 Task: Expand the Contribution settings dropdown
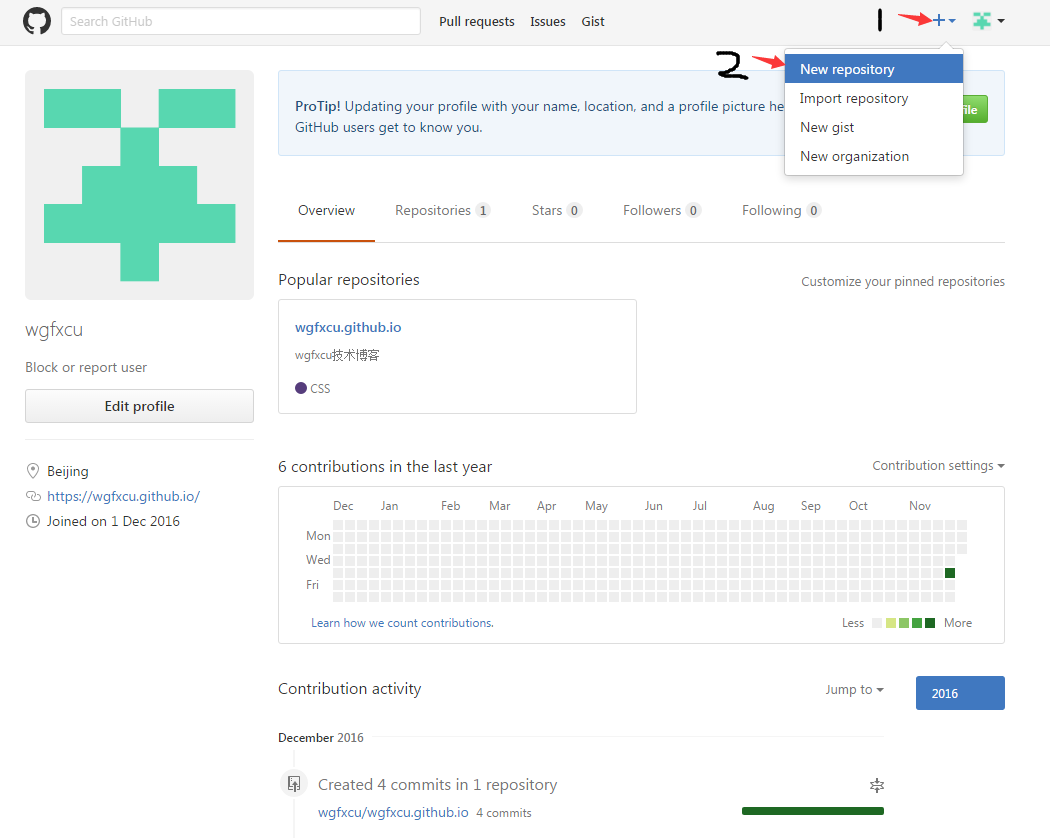click(938, 466)
